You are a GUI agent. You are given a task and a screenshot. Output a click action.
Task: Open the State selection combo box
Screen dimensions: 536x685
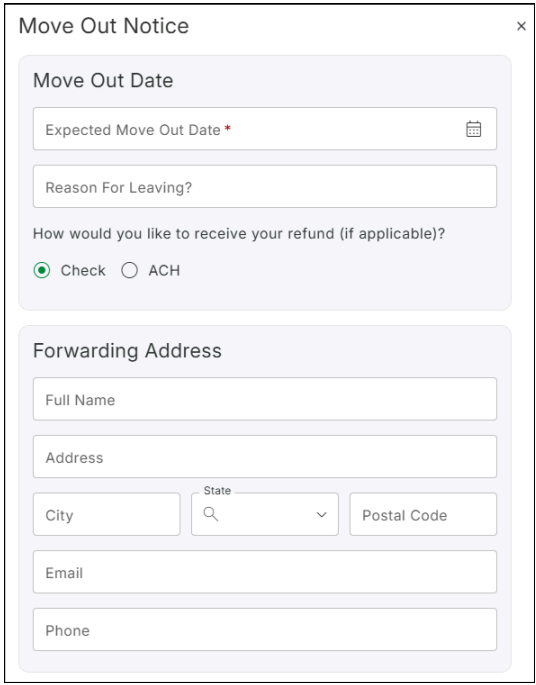point(265,514)
